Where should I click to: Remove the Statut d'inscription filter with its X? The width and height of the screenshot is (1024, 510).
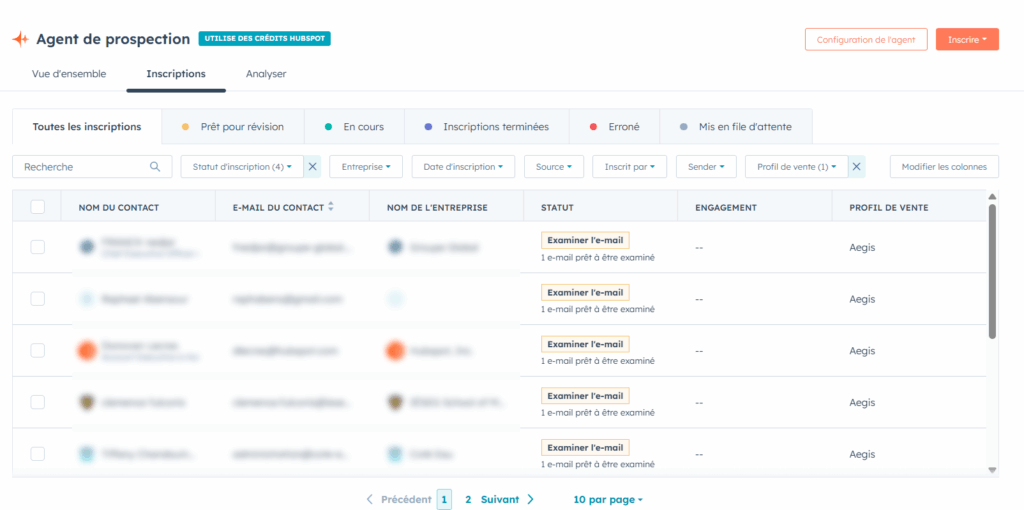point(312,167)
